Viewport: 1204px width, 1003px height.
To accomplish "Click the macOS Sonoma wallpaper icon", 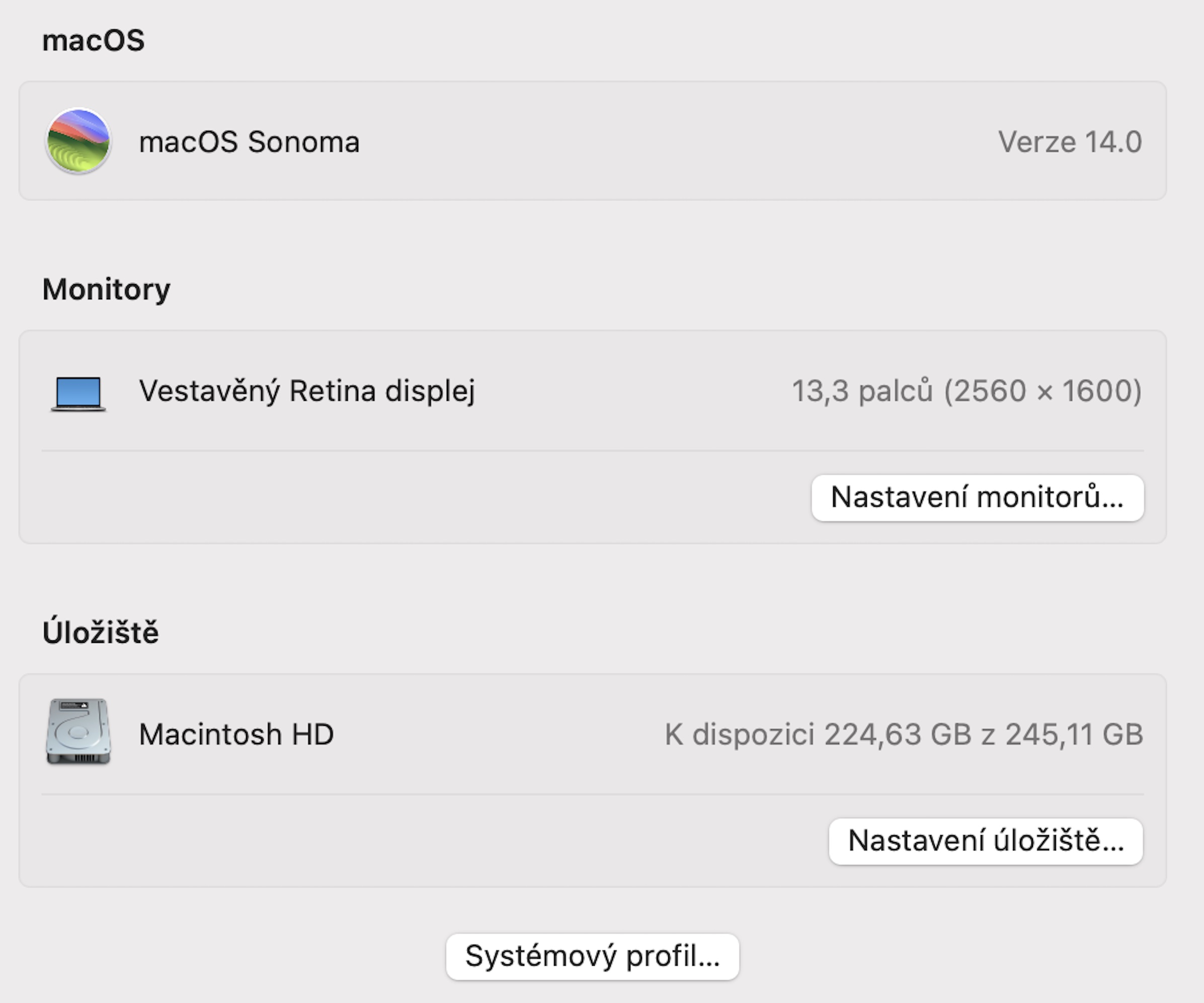I will pyautogui.click(x=78, y=141).
